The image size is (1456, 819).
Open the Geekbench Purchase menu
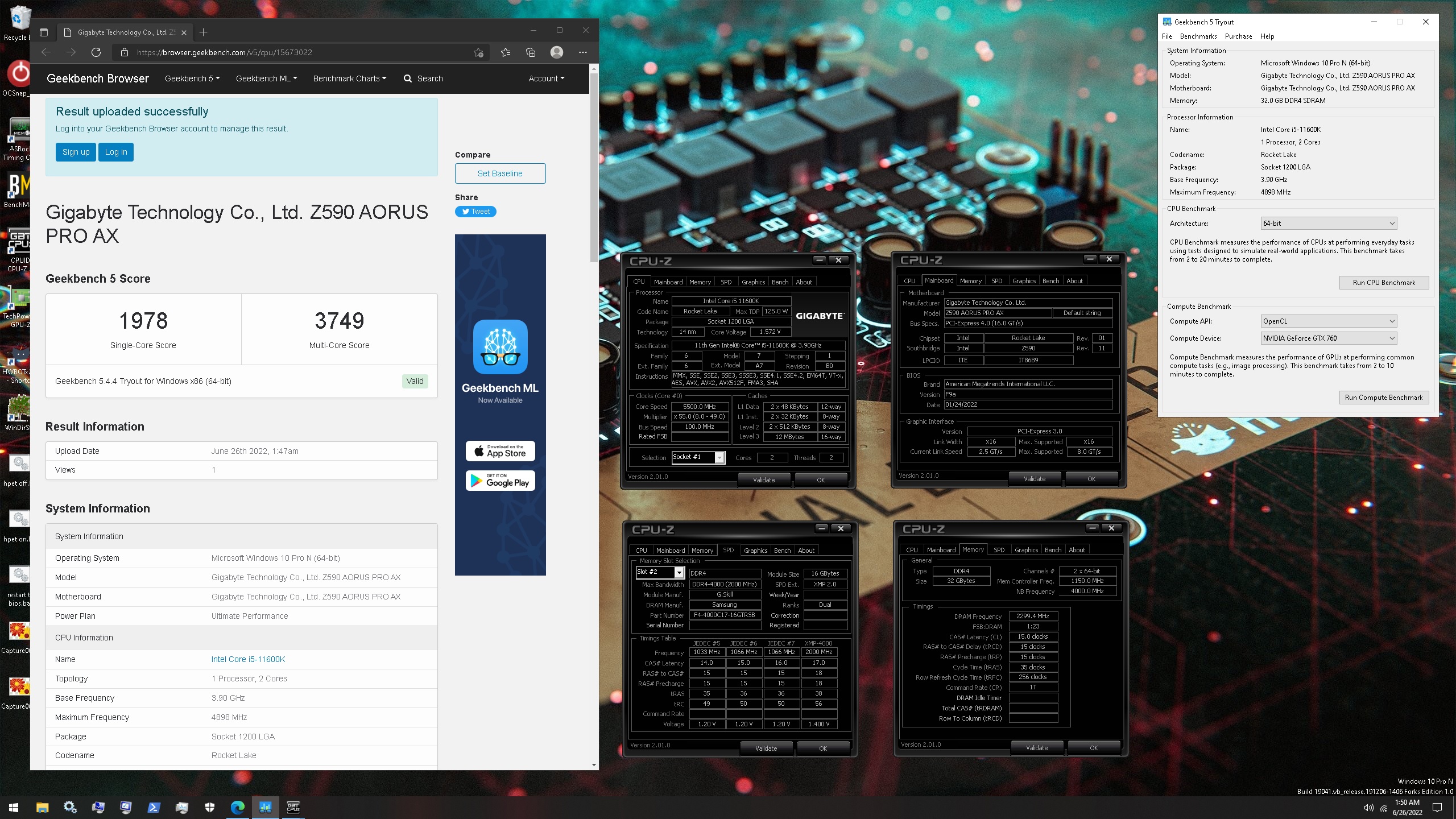tap(1238, 36)
